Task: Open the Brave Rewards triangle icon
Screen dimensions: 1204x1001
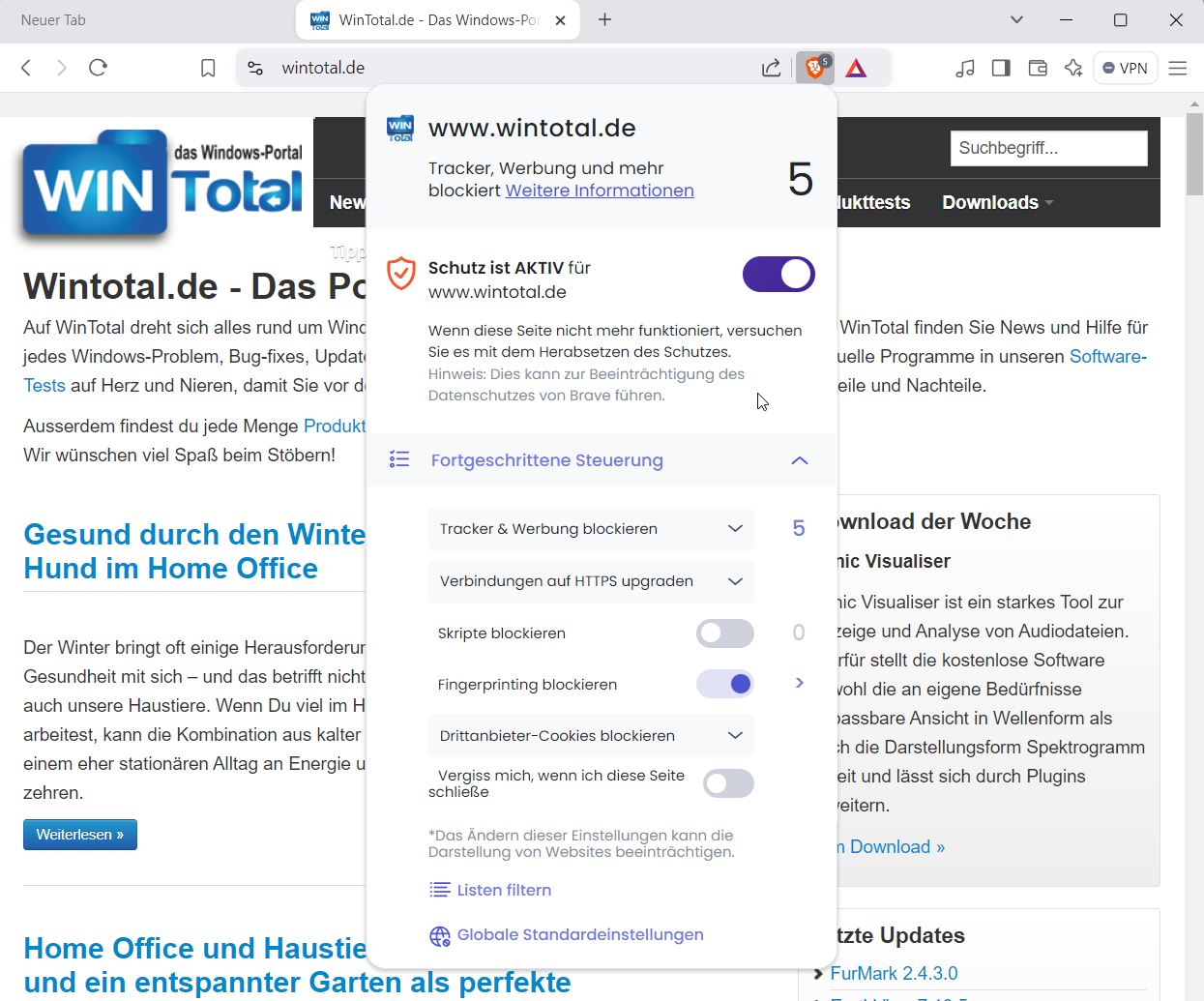Action: coord(856,68)
